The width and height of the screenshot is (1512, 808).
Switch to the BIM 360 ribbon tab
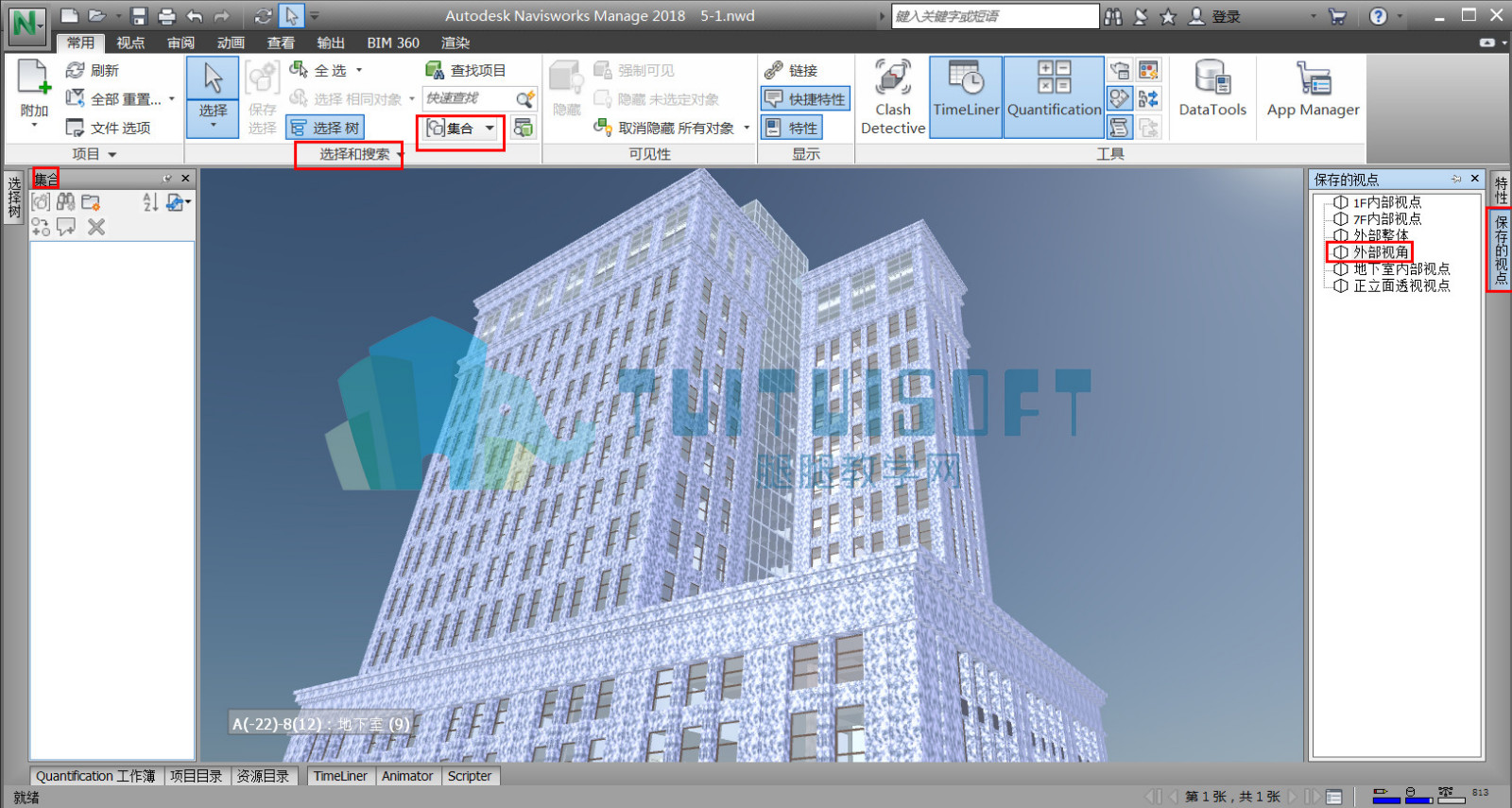[393, 43]
